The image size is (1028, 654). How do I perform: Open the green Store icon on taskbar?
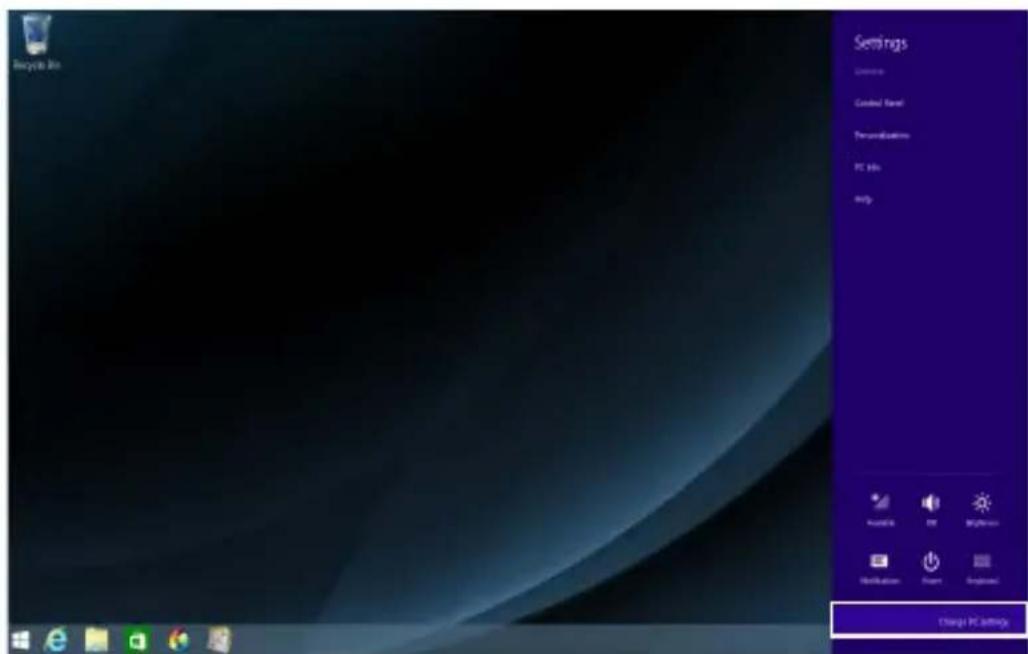[x=137, y=640]
